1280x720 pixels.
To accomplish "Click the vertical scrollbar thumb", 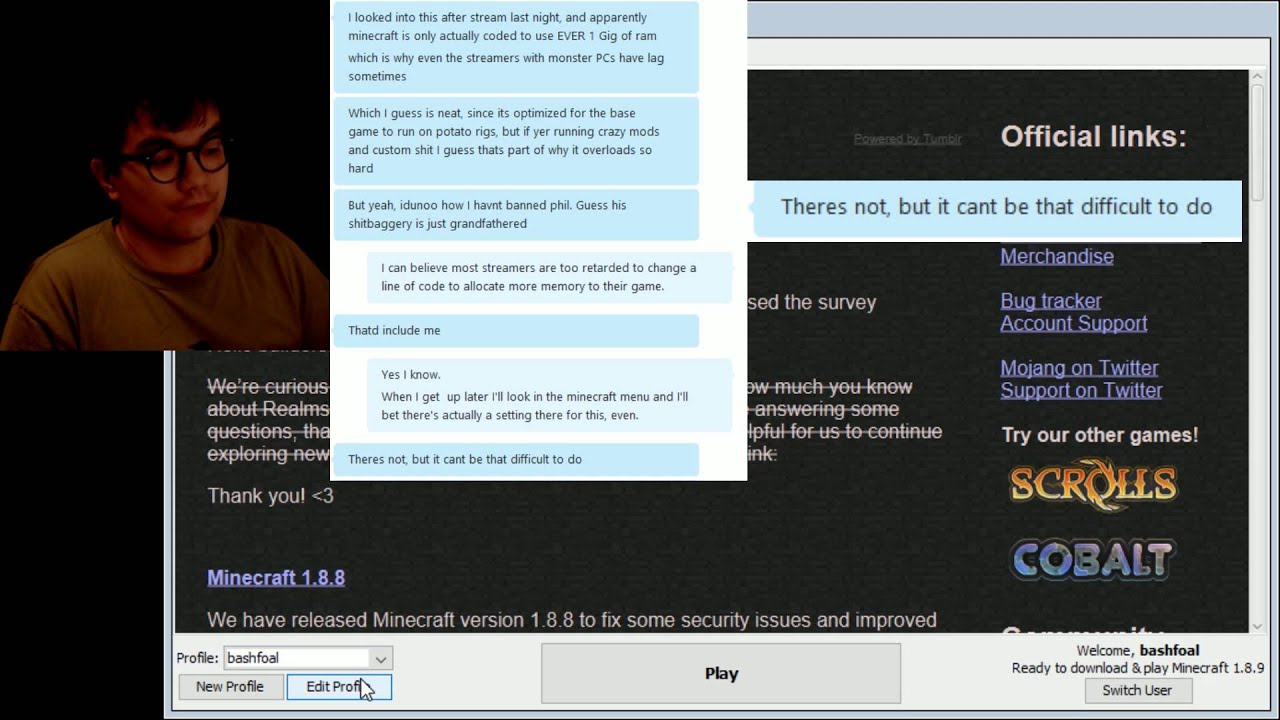I will pyautogui.click(x=1257, y=140).
